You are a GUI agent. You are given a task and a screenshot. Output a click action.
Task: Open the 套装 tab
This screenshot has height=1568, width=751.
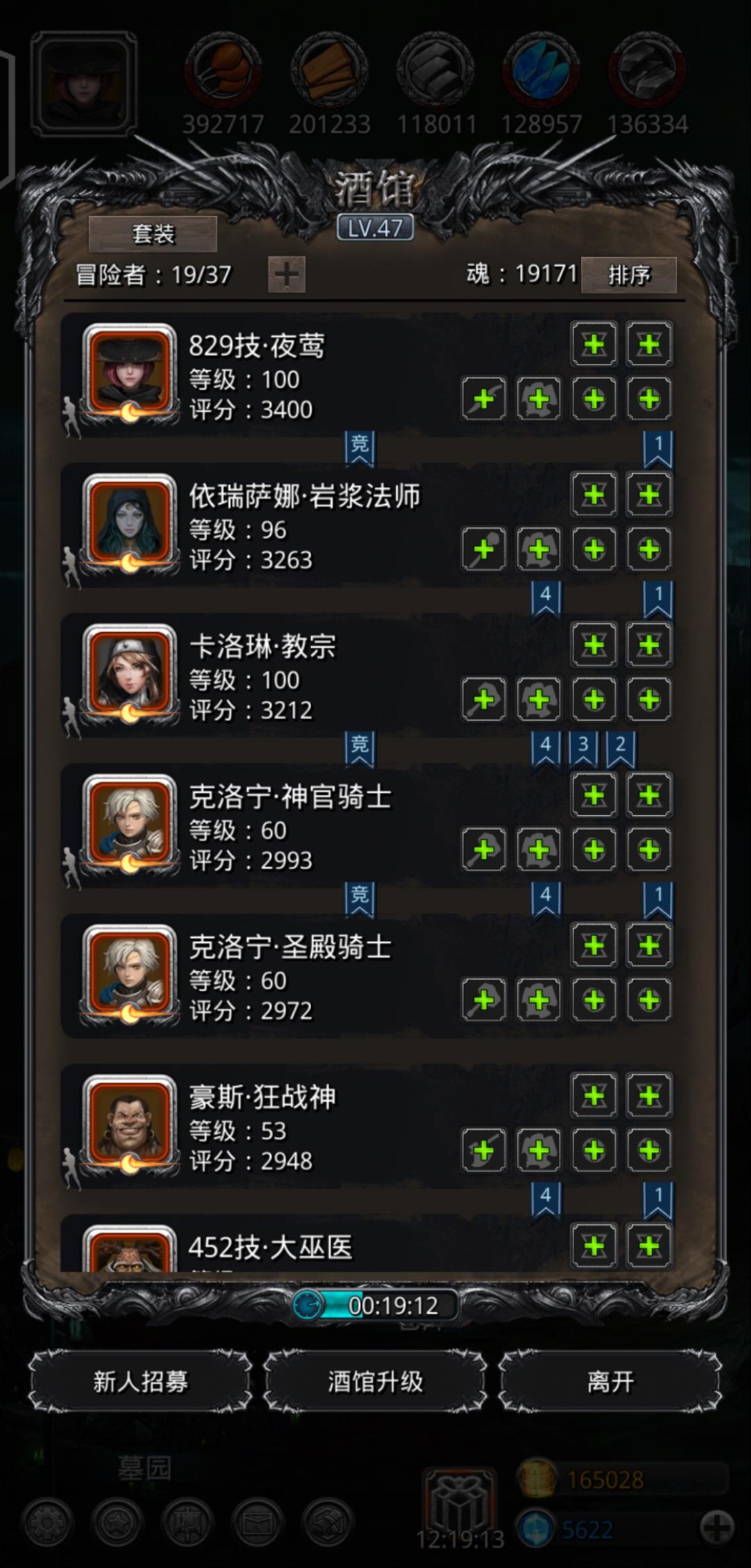(153, 234)
